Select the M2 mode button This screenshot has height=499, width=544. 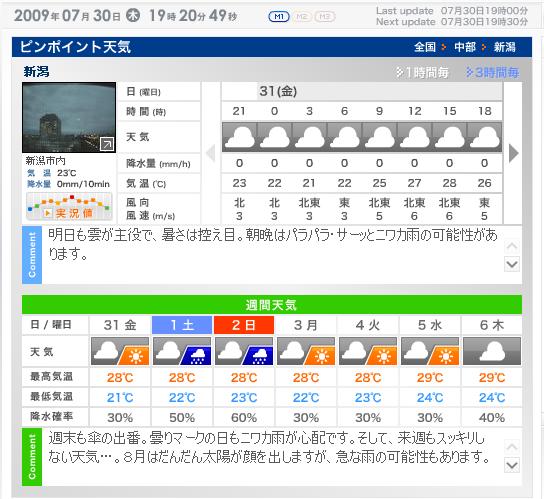pyautogui.click(x=302, y=16)
